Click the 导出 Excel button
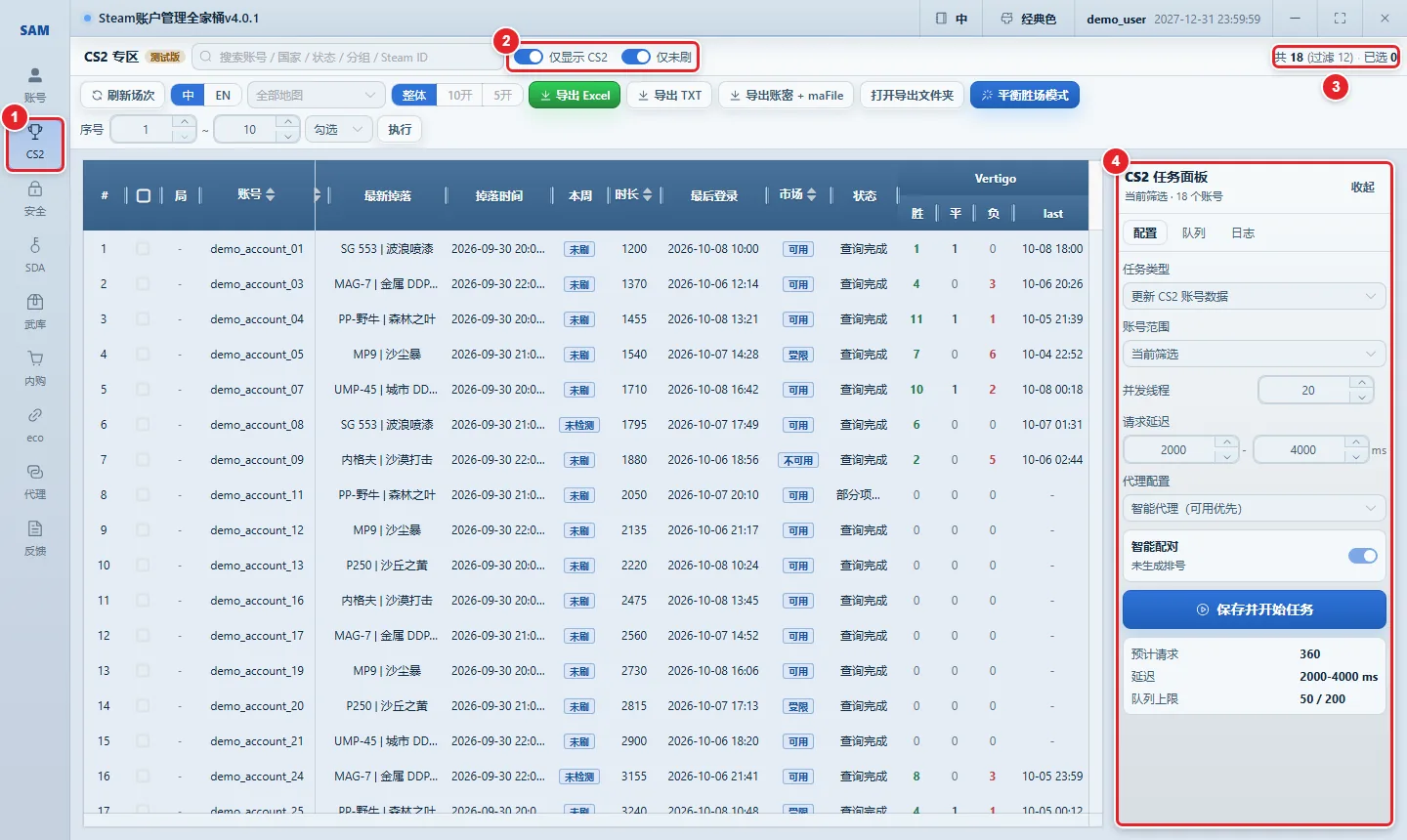This screenshot has height=840, width=1407. coord(575,95)
